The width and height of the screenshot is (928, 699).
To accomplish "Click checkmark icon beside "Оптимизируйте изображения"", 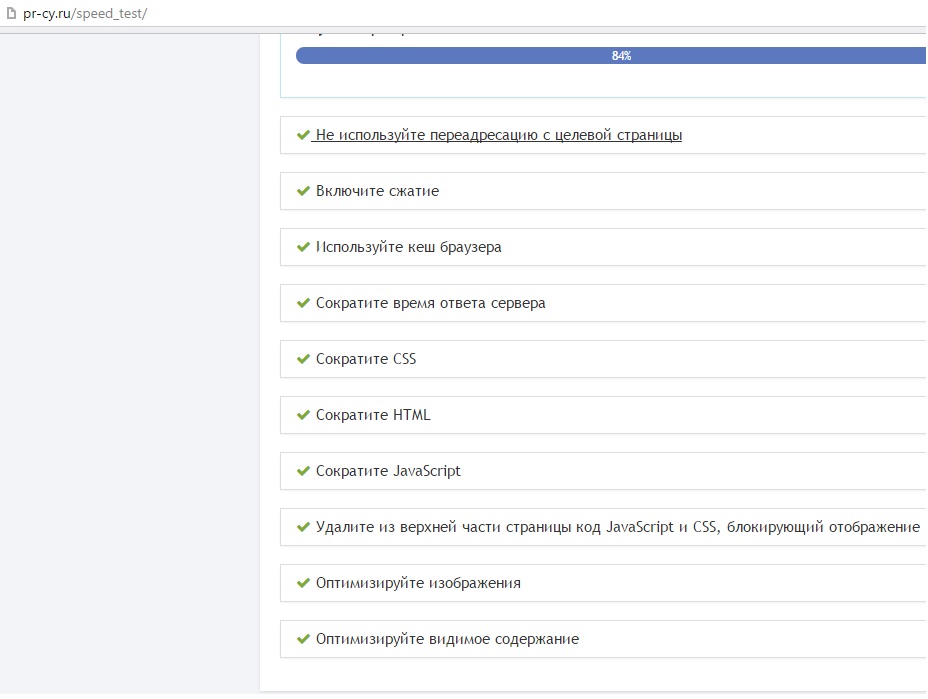I will coord(303,583).
